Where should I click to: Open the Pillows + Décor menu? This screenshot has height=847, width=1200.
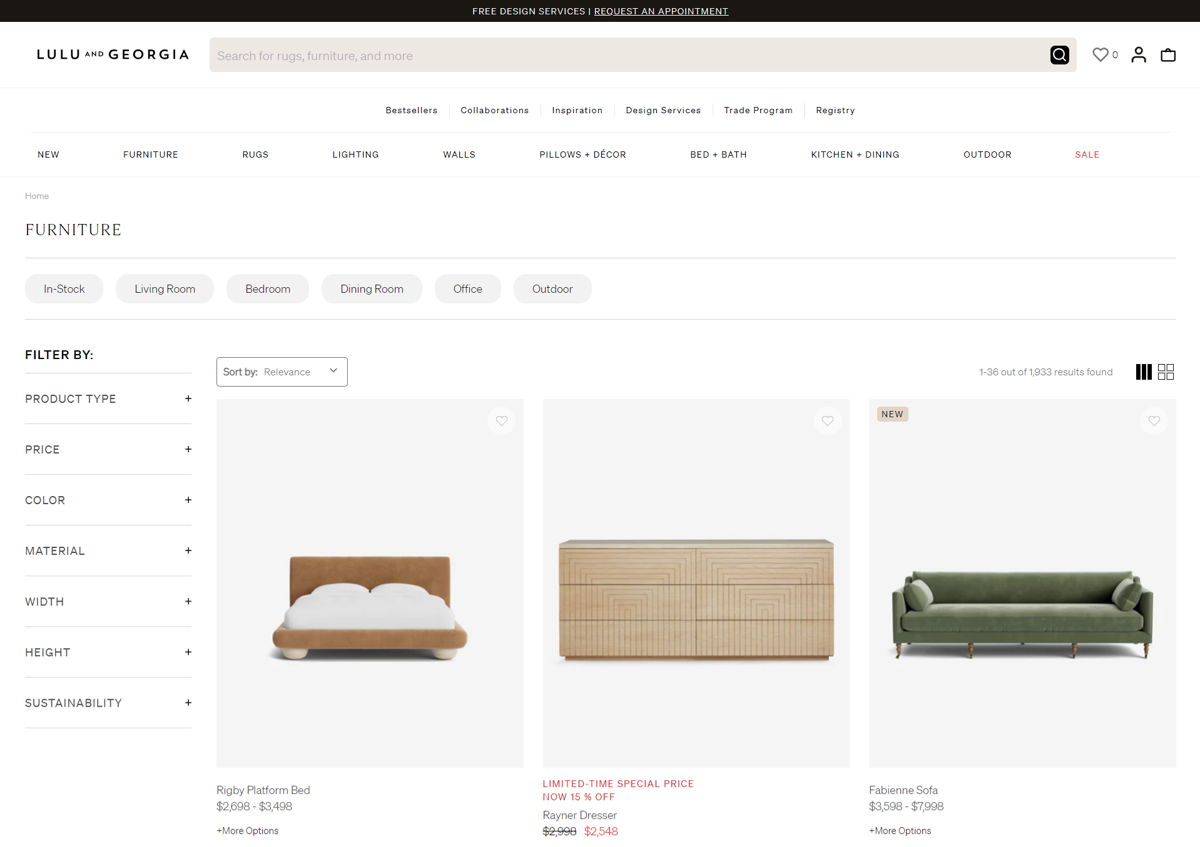pyautogui.click(x=583, y=155)
